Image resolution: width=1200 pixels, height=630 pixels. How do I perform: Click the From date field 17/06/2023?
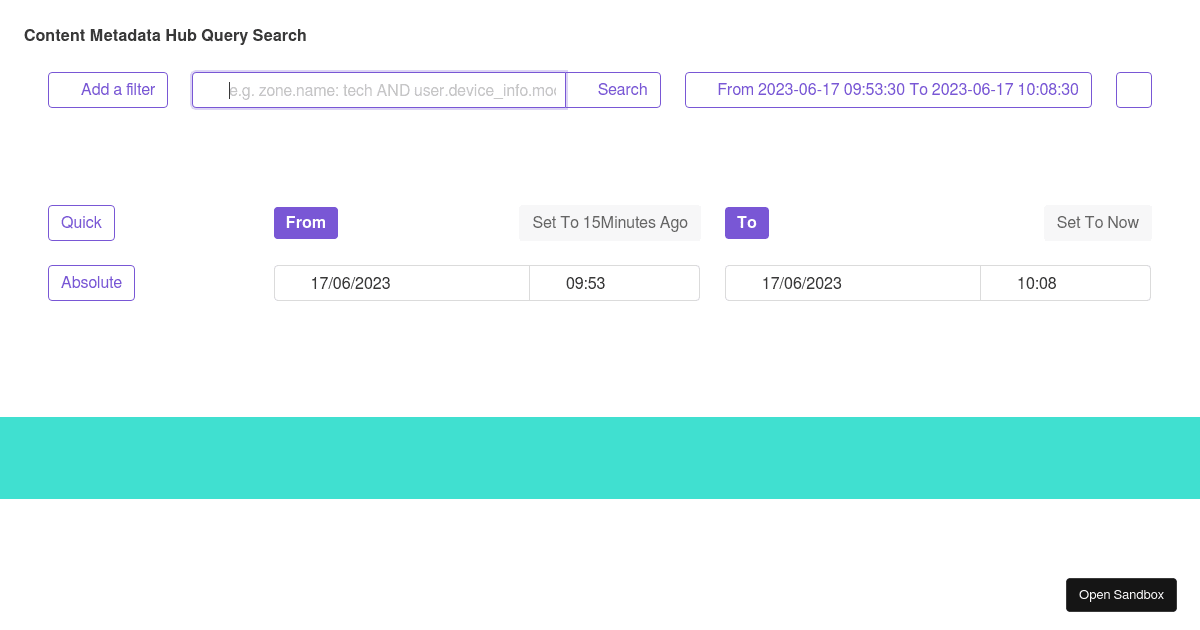coord(401,283)
